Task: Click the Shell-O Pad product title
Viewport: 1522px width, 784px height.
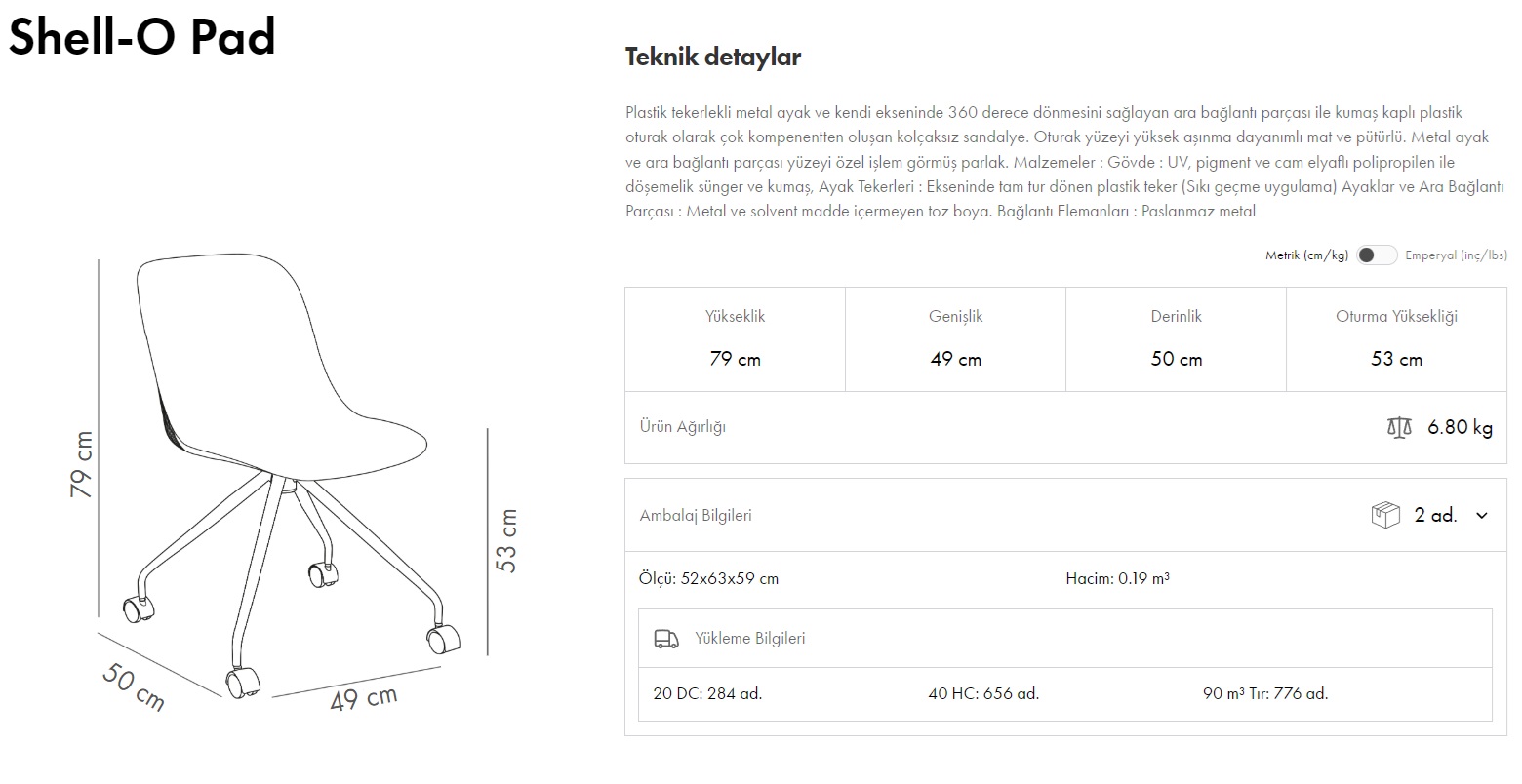Action: pos(142,37)
